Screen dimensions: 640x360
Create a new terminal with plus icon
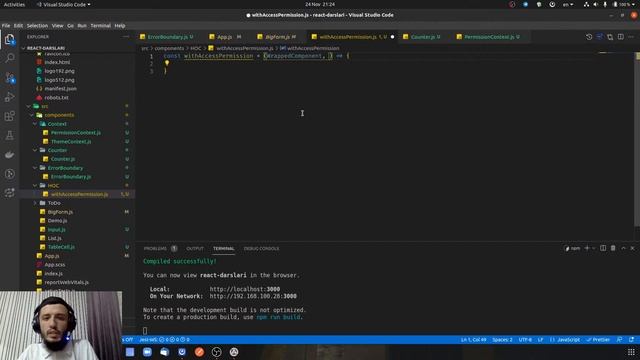coord(587,248)
